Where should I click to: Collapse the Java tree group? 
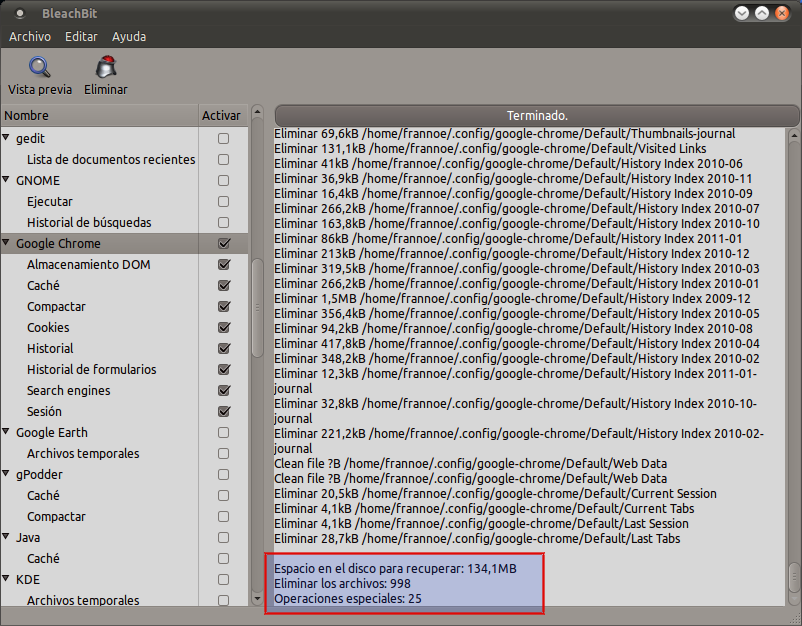pos(7,536)
